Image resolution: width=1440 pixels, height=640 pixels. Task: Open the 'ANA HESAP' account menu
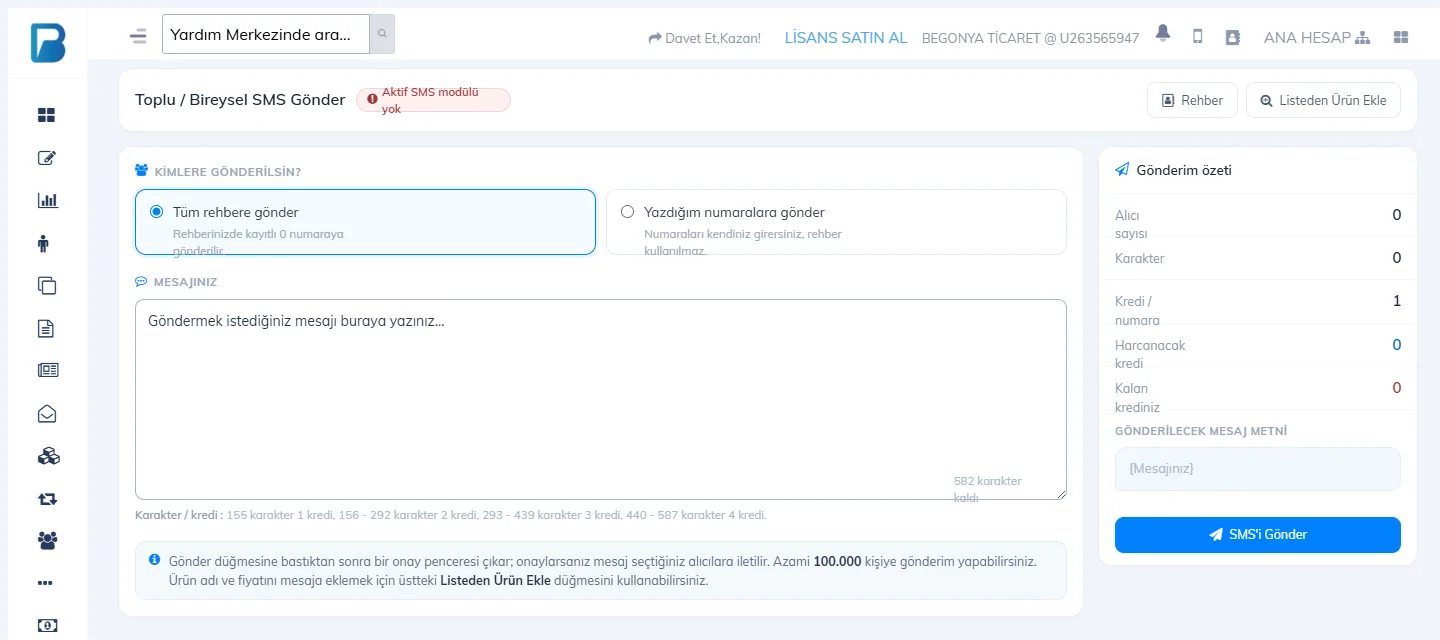click(x=1316, y=38)
